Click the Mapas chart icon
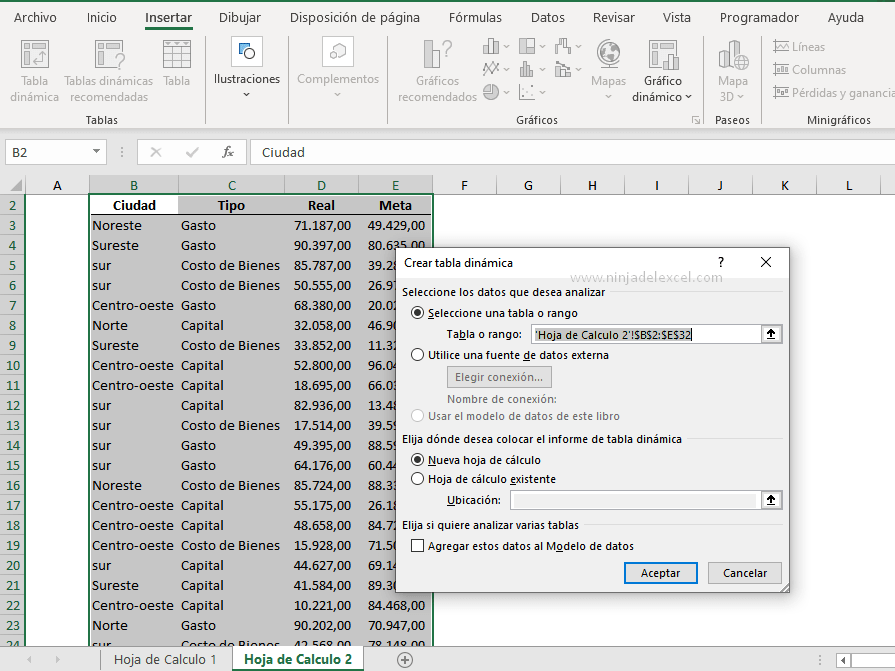The width and height of the screenshot is (895, 671). coord(608,56)
